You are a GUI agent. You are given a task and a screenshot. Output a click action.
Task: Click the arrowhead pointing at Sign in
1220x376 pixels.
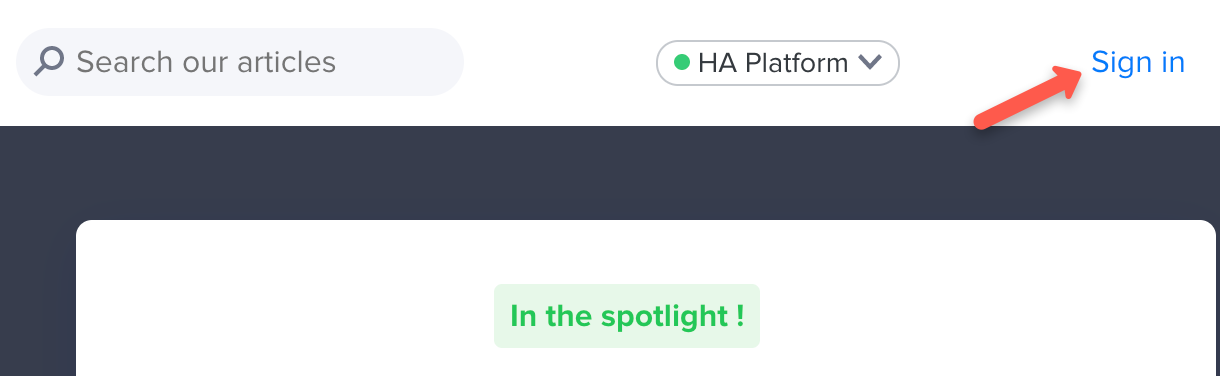[x=1068, y=79]
